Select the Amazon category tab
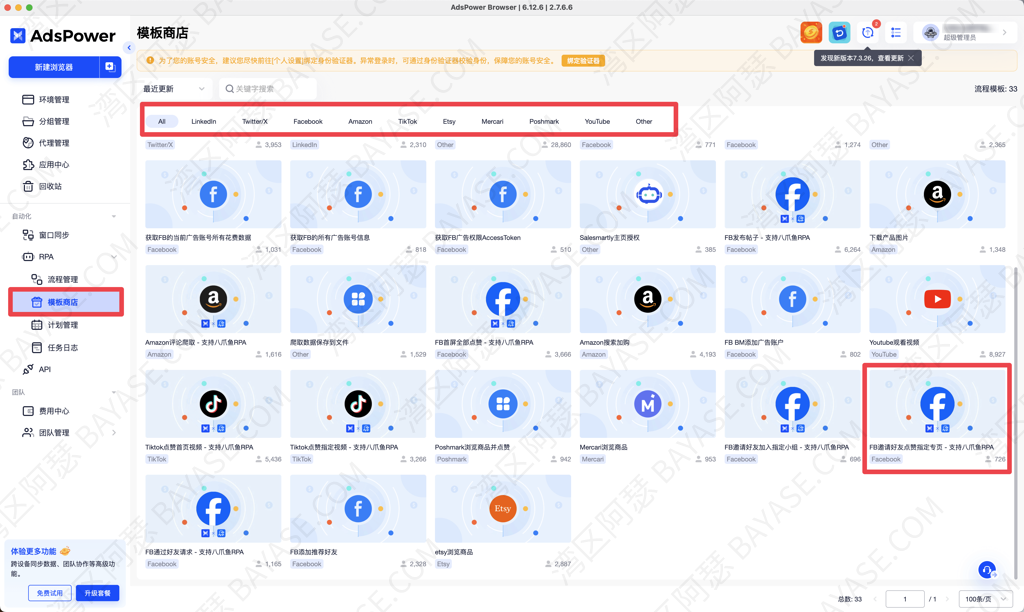1024x612 pixels. point(360,121)
